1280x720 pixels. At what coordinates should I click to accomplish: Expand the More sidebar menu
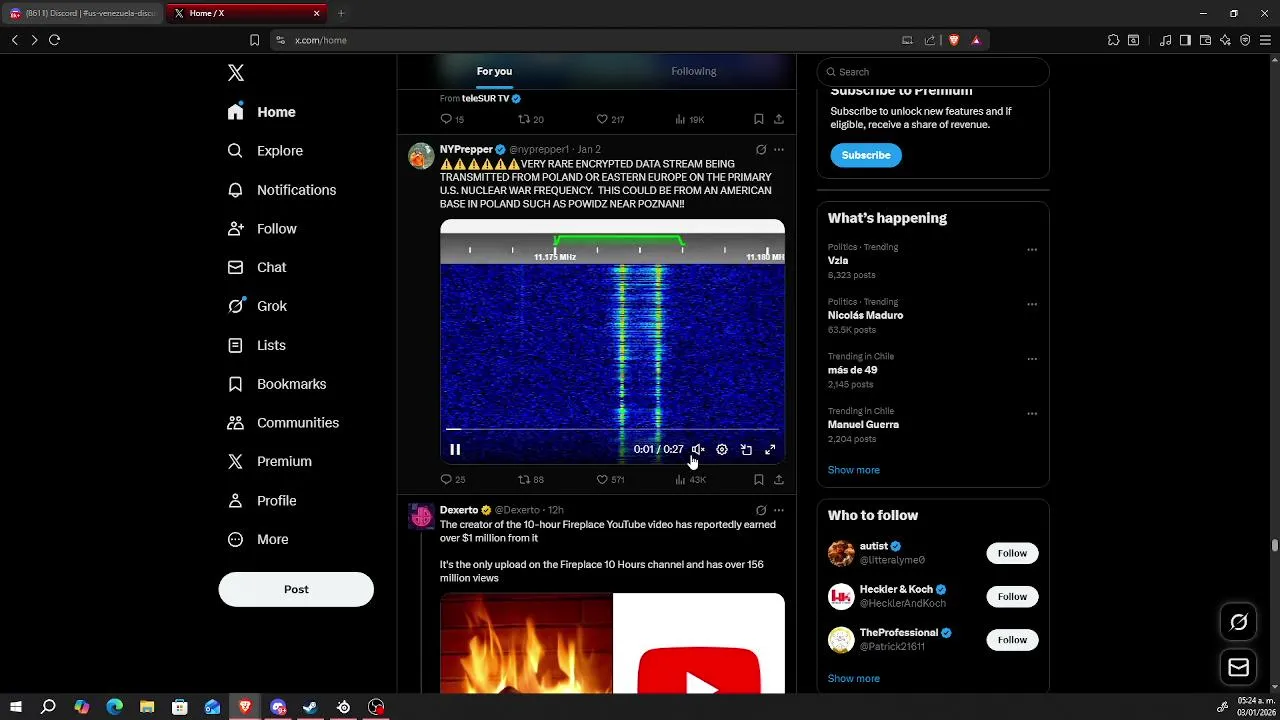[x=258, y=540]
